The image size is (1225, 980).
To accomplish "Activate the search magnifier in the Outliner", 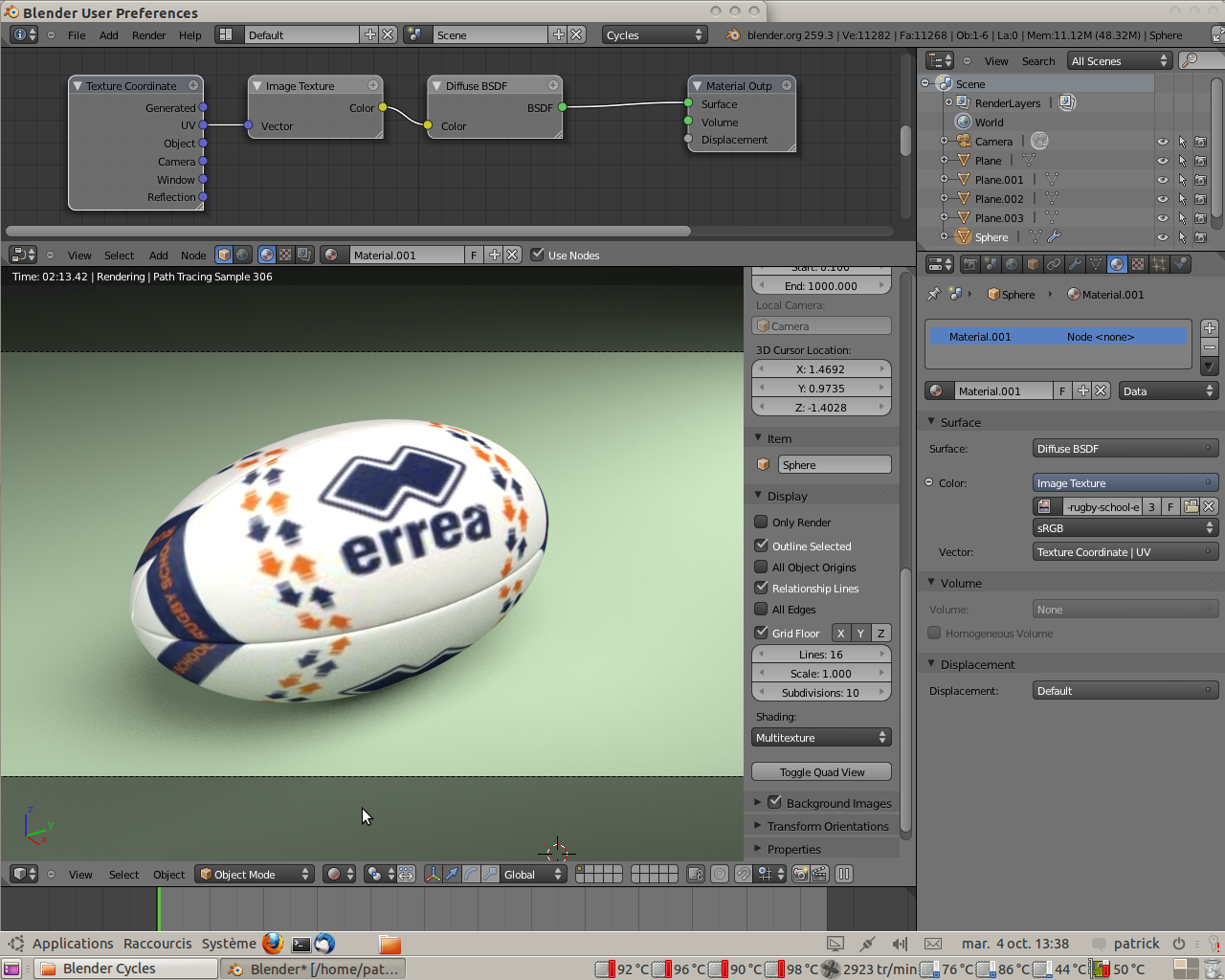I will [x=1190, y=60].
